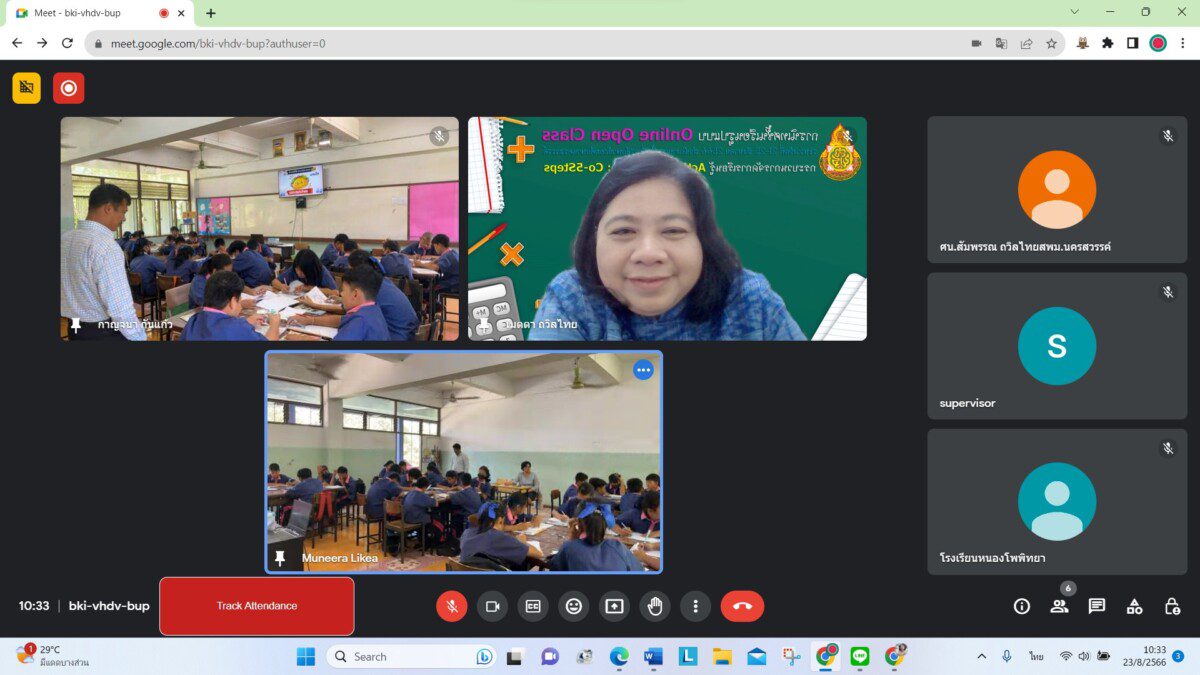This screenshot has width=1200, height=675.
Task: Toggle the camera on or off
Action: coord(492,606)
